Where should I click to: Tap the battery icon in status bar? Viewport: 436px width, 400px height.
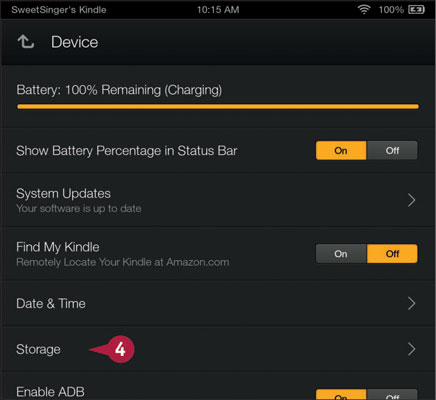pyautogui.click(x=417, y=10)
